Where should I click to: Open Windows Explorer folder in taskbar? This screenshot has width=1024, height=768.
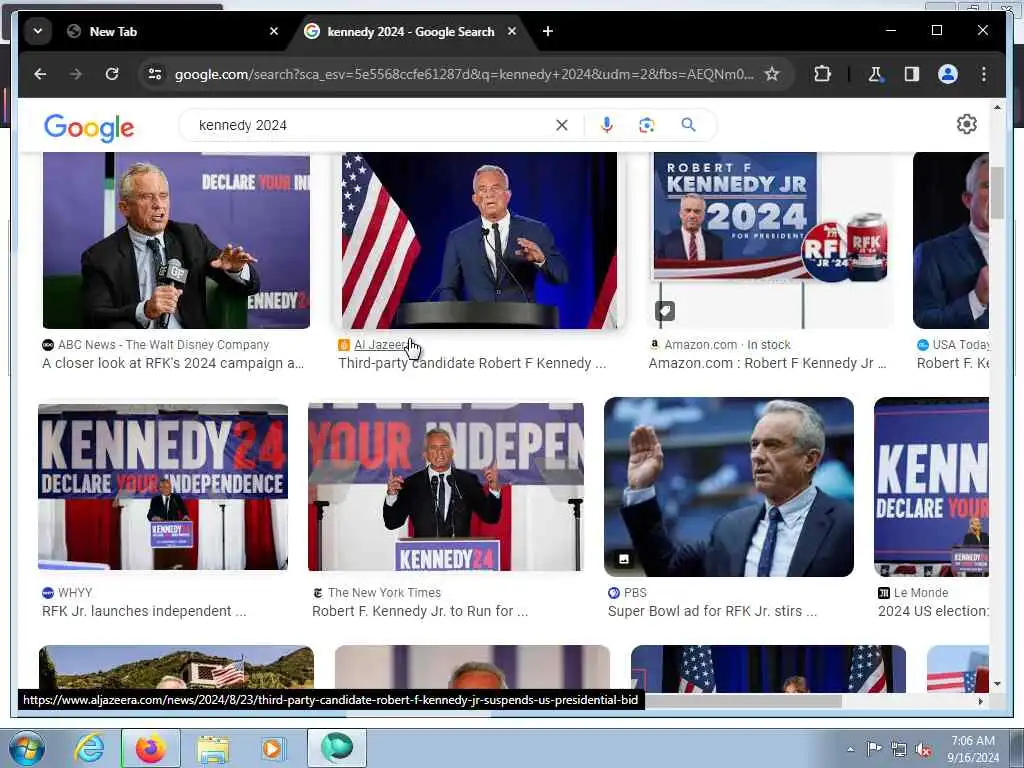point(213,748)
